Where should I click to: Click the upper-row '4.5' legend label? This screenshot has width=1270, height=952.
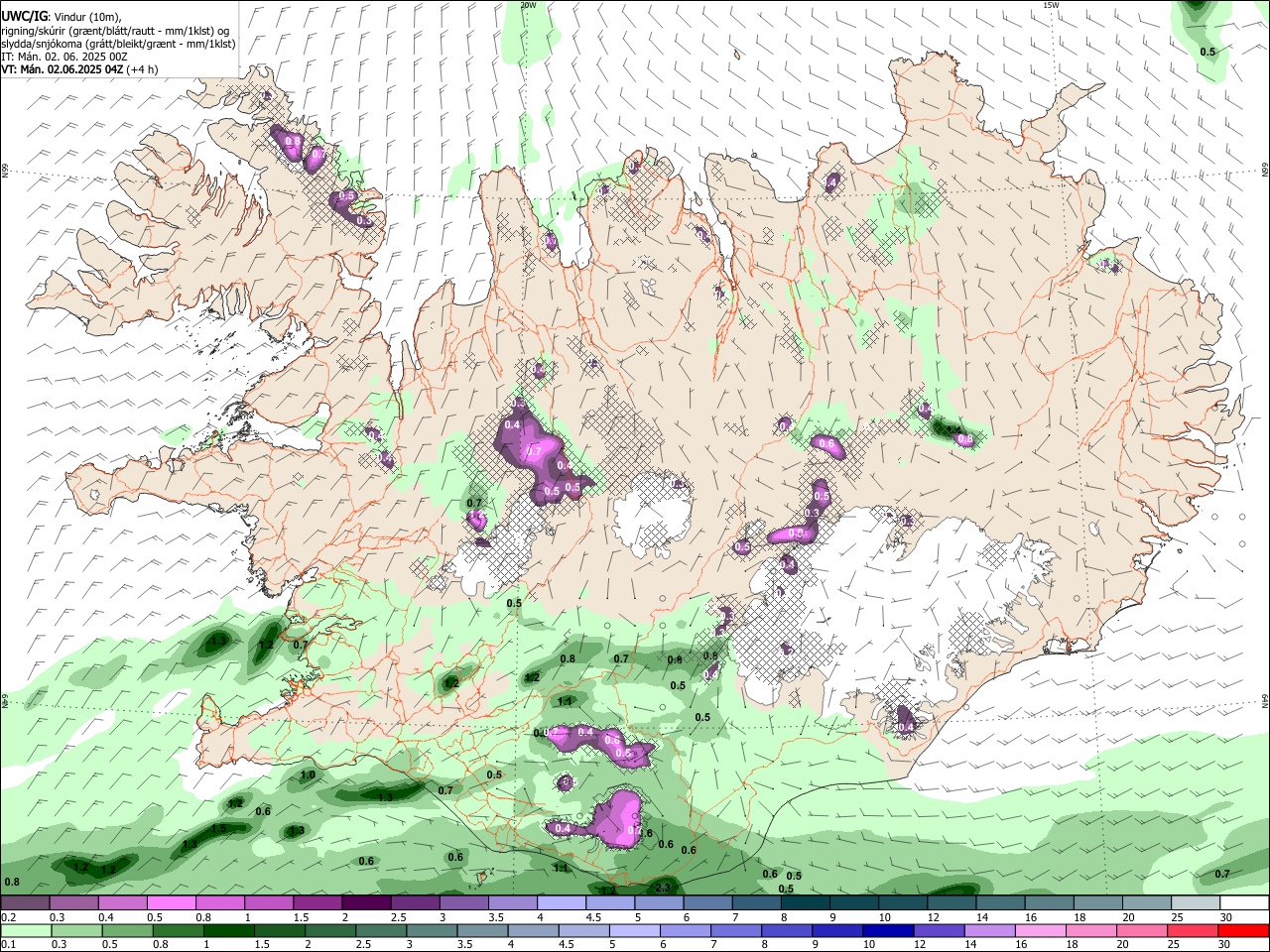pyautogui.click(x=593, y=917)
